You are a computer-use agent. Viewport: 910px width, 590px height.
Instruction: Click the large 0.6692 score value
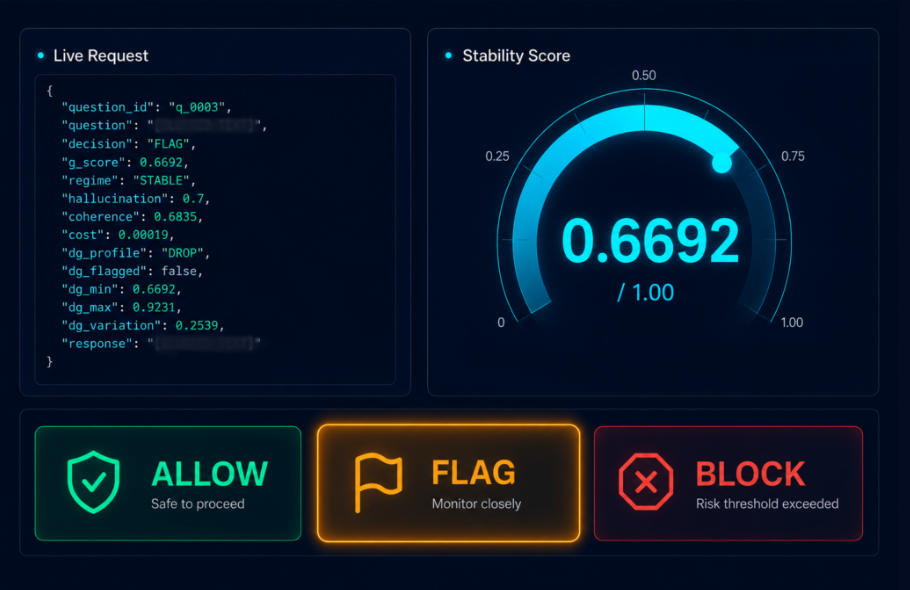pos(651,241)
